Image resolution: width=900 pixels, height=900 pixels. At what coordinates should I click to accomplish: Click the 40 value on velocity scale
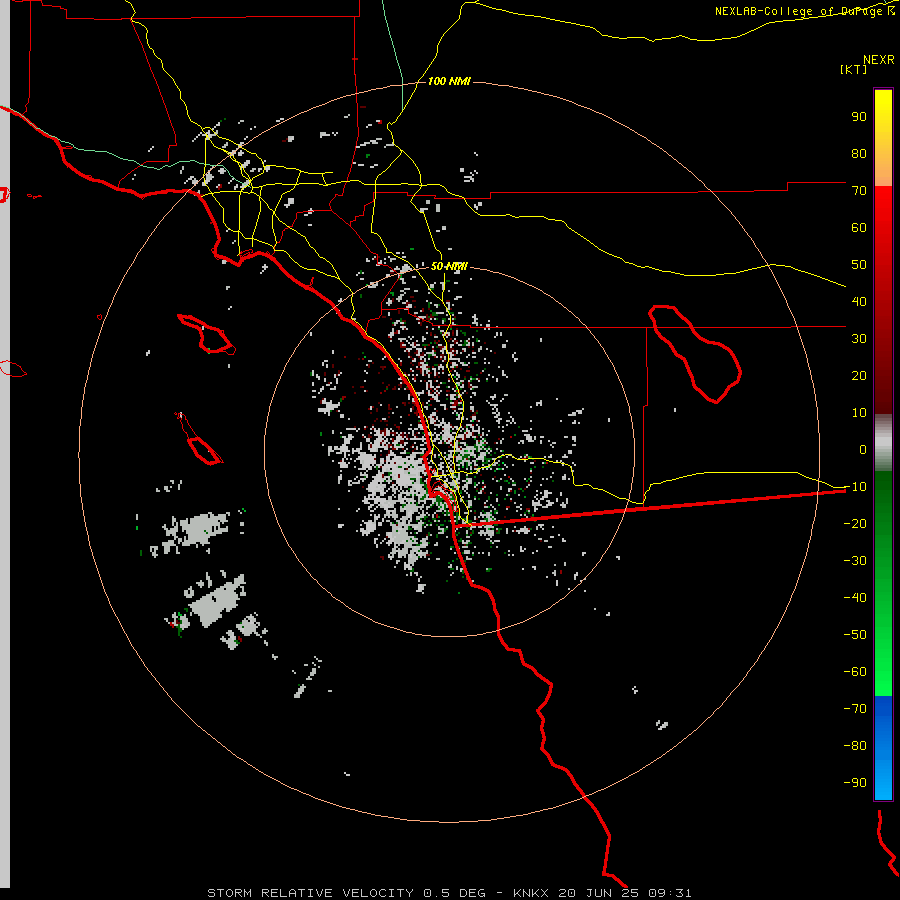(859, 302)
